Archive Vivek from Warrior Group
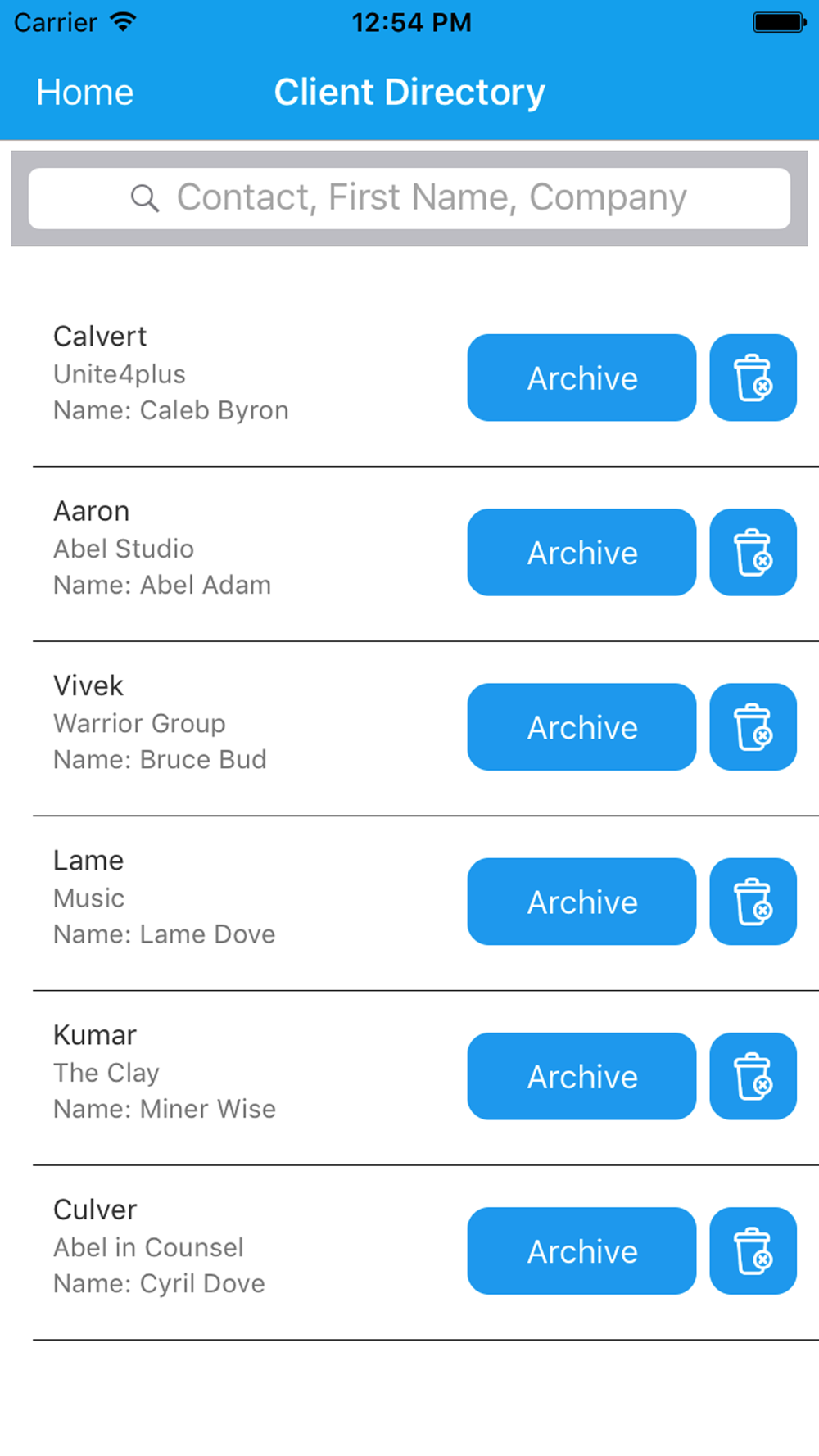819x1456 pixels. (581, 726)
